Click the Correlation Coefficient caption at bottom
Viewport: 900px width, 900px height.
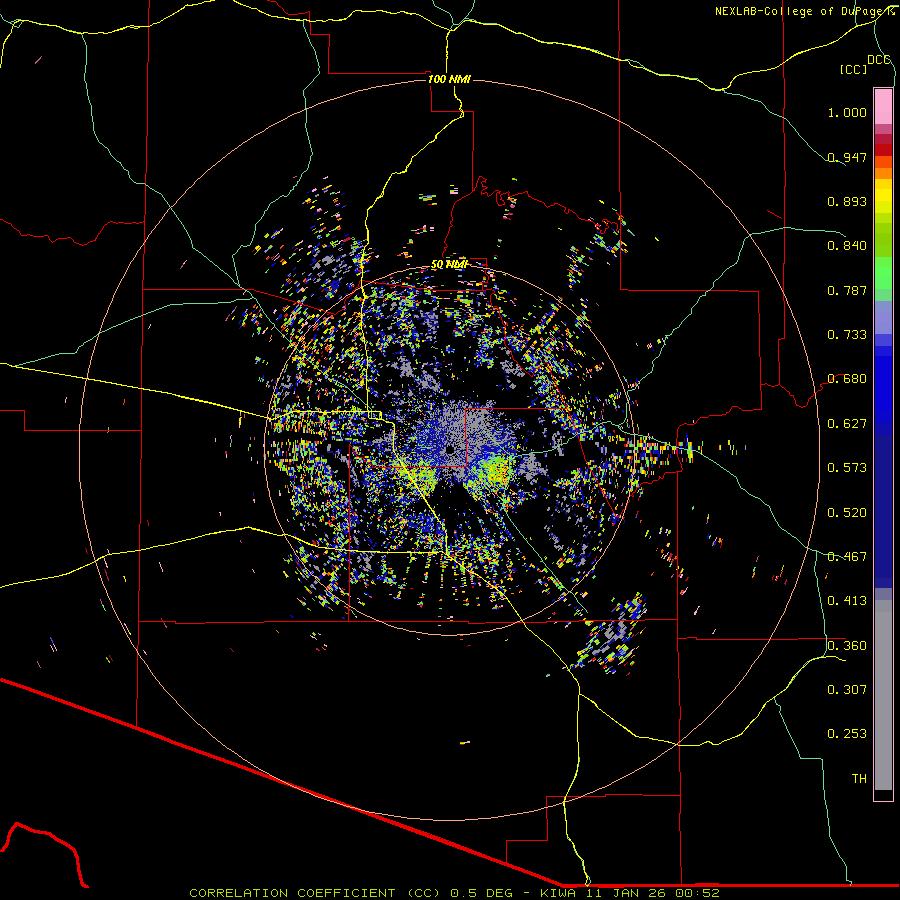[454, 893]
